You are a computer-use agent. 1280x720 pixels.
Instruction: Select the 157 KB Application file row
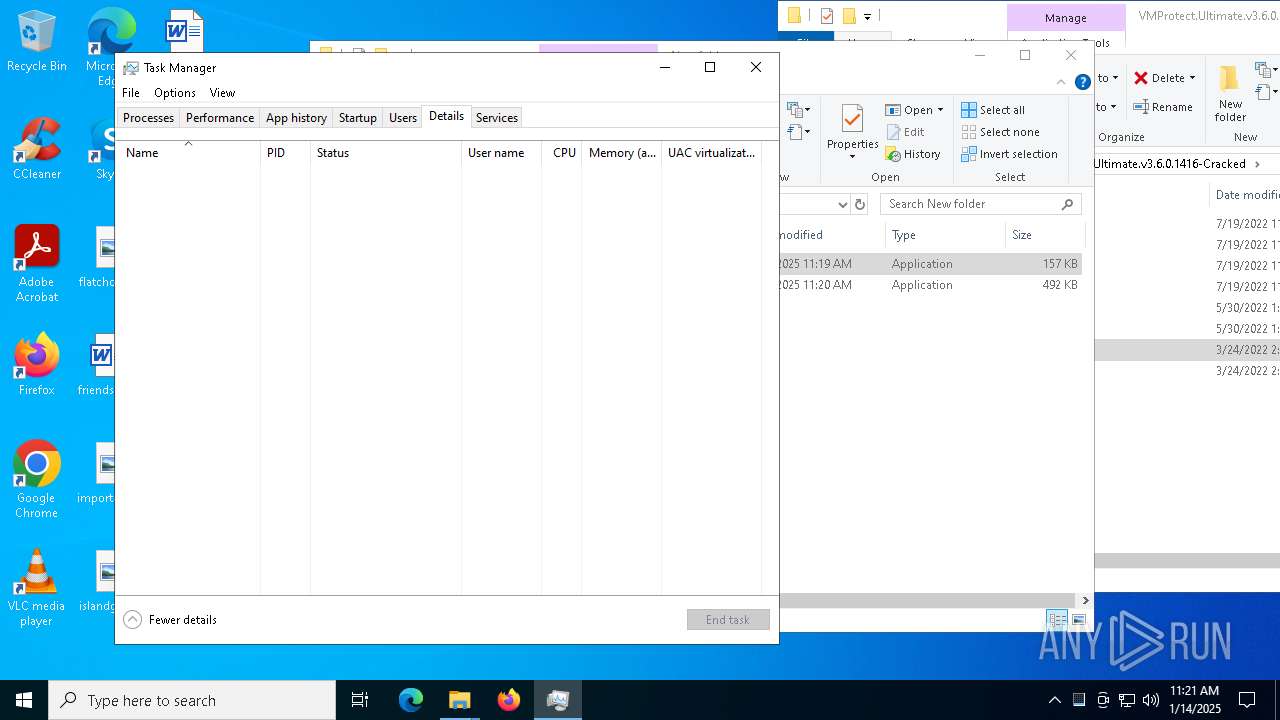pyautogui.click(x=931, y=264)
